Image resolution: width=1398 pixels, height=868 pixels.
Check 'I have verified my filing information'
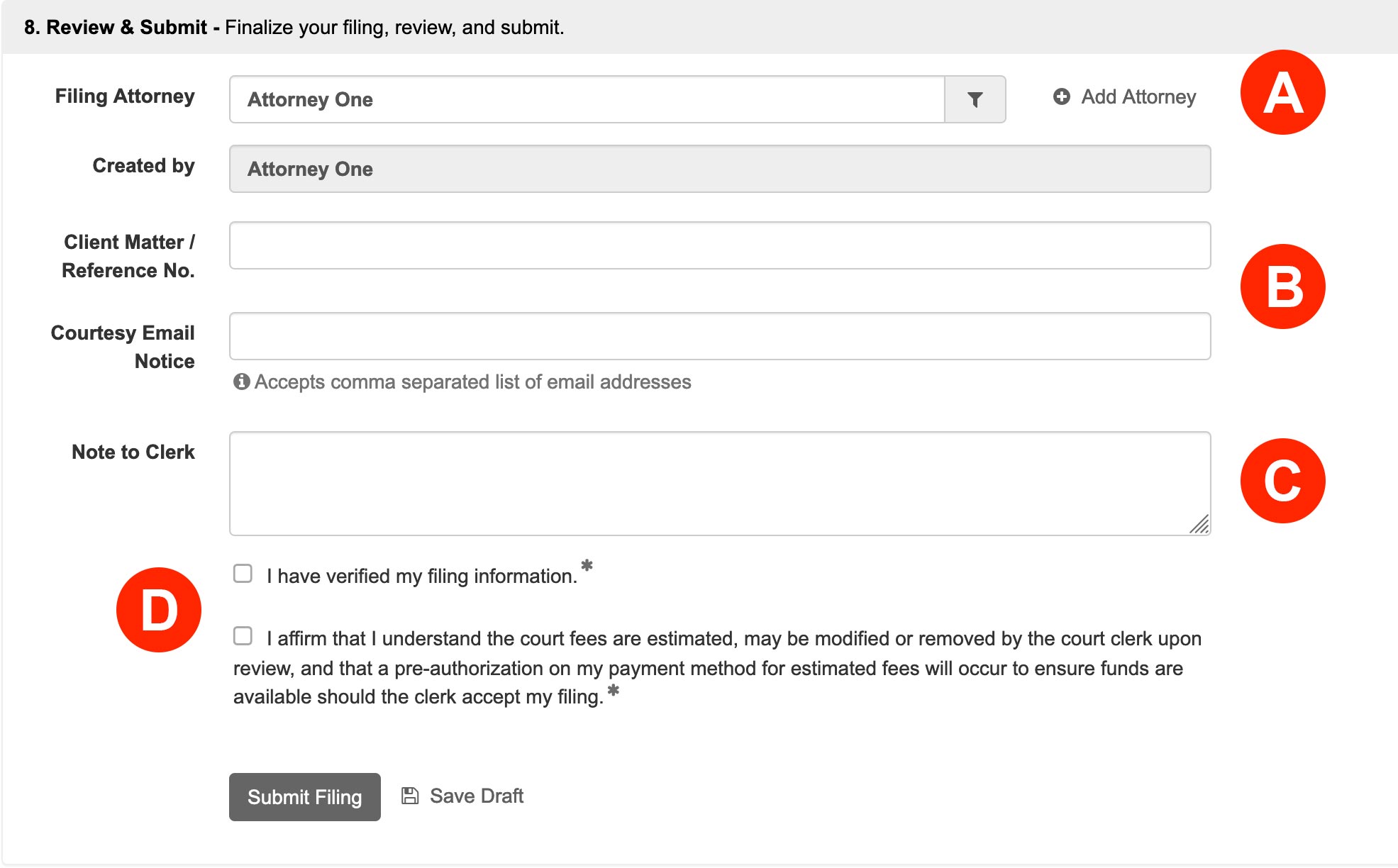[243, 573]
